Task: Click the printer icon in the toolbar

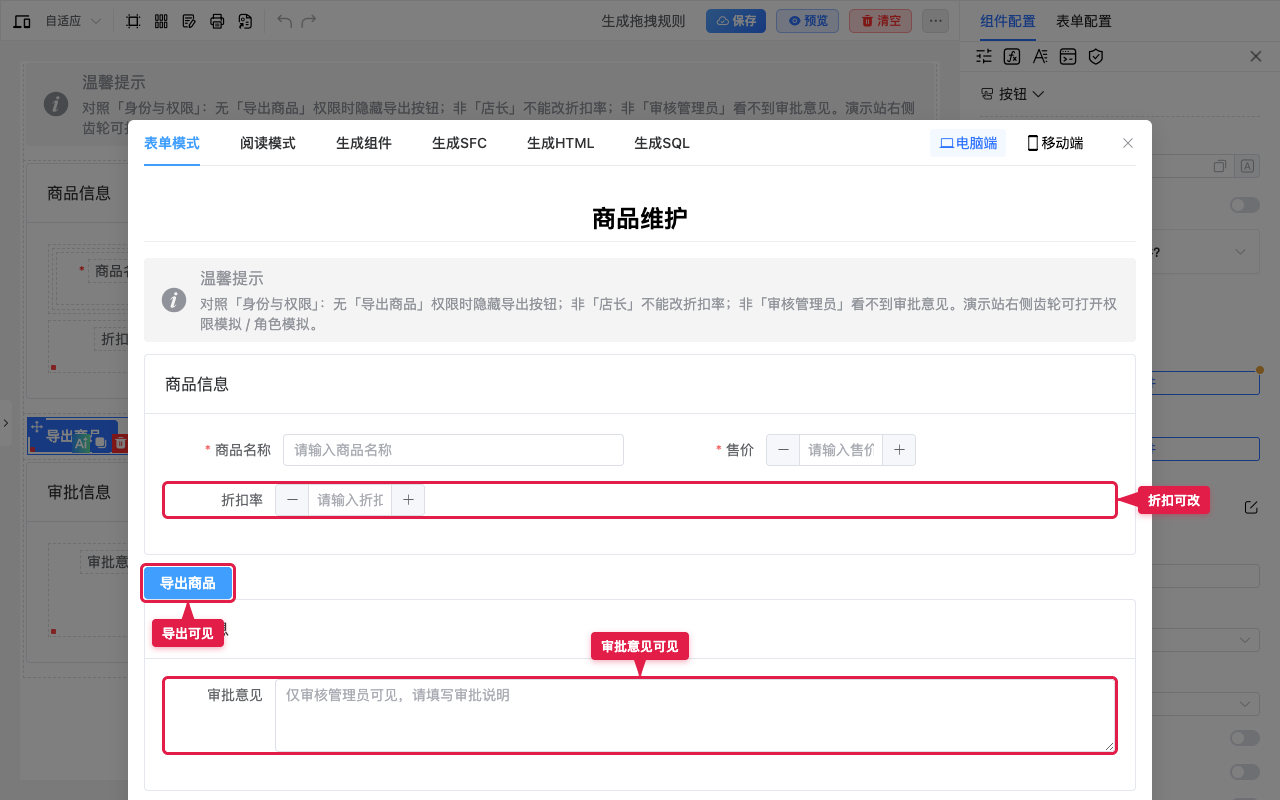Action: [x=217, y=21]
